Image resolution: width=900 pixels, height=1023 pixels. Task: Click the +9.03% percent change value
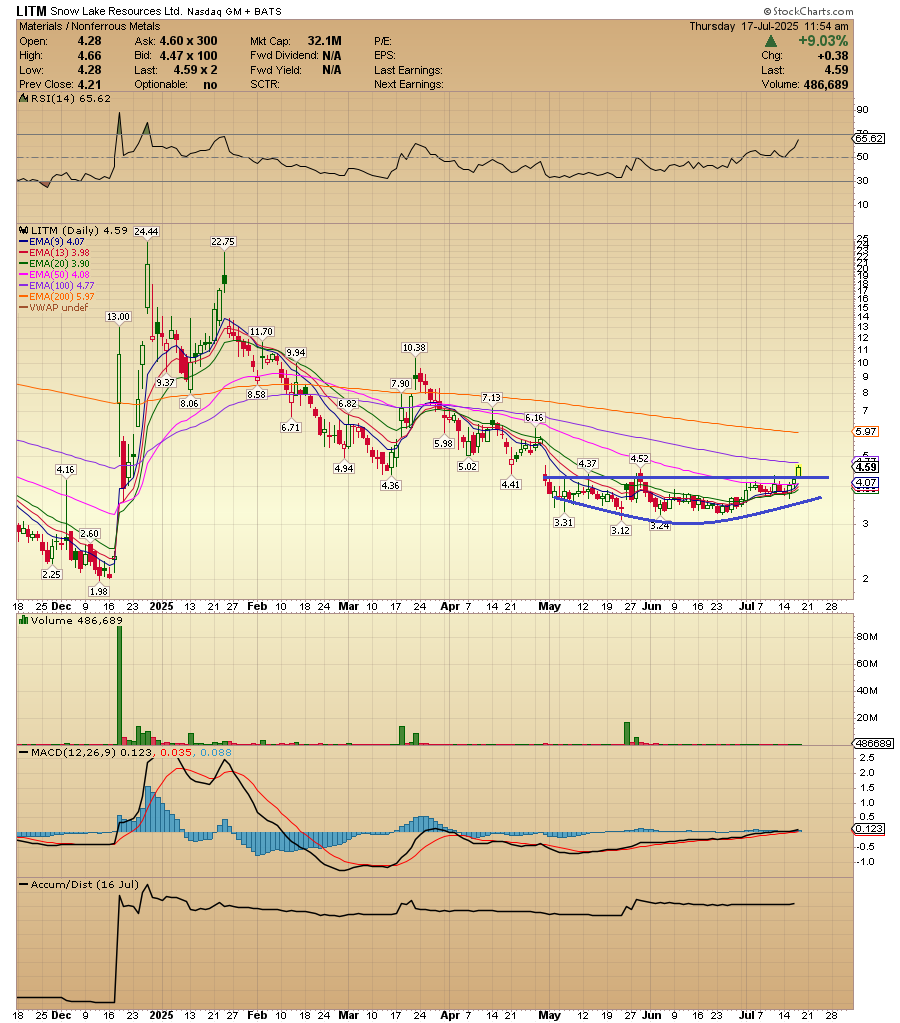click(x=823, y=41)
